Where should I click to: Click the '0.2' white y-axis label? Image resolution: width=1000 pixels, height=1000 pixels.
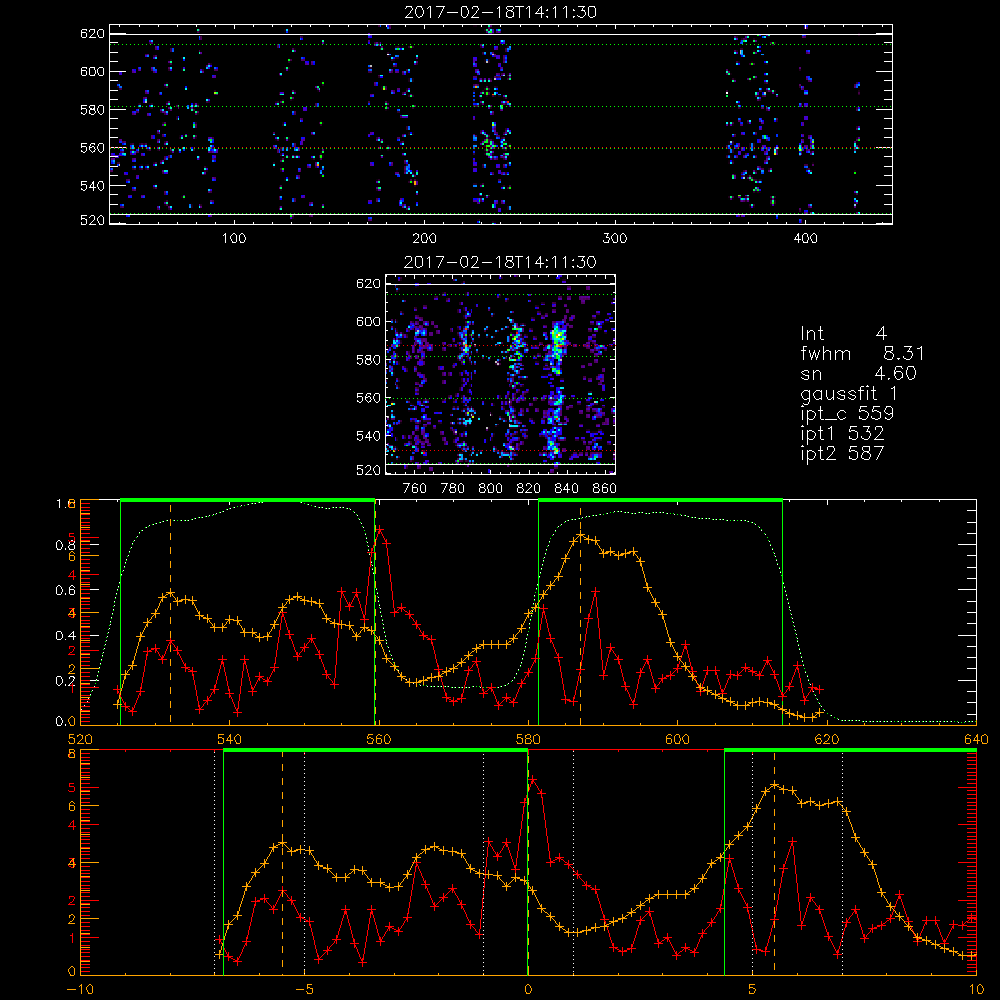tap(66, 681)
